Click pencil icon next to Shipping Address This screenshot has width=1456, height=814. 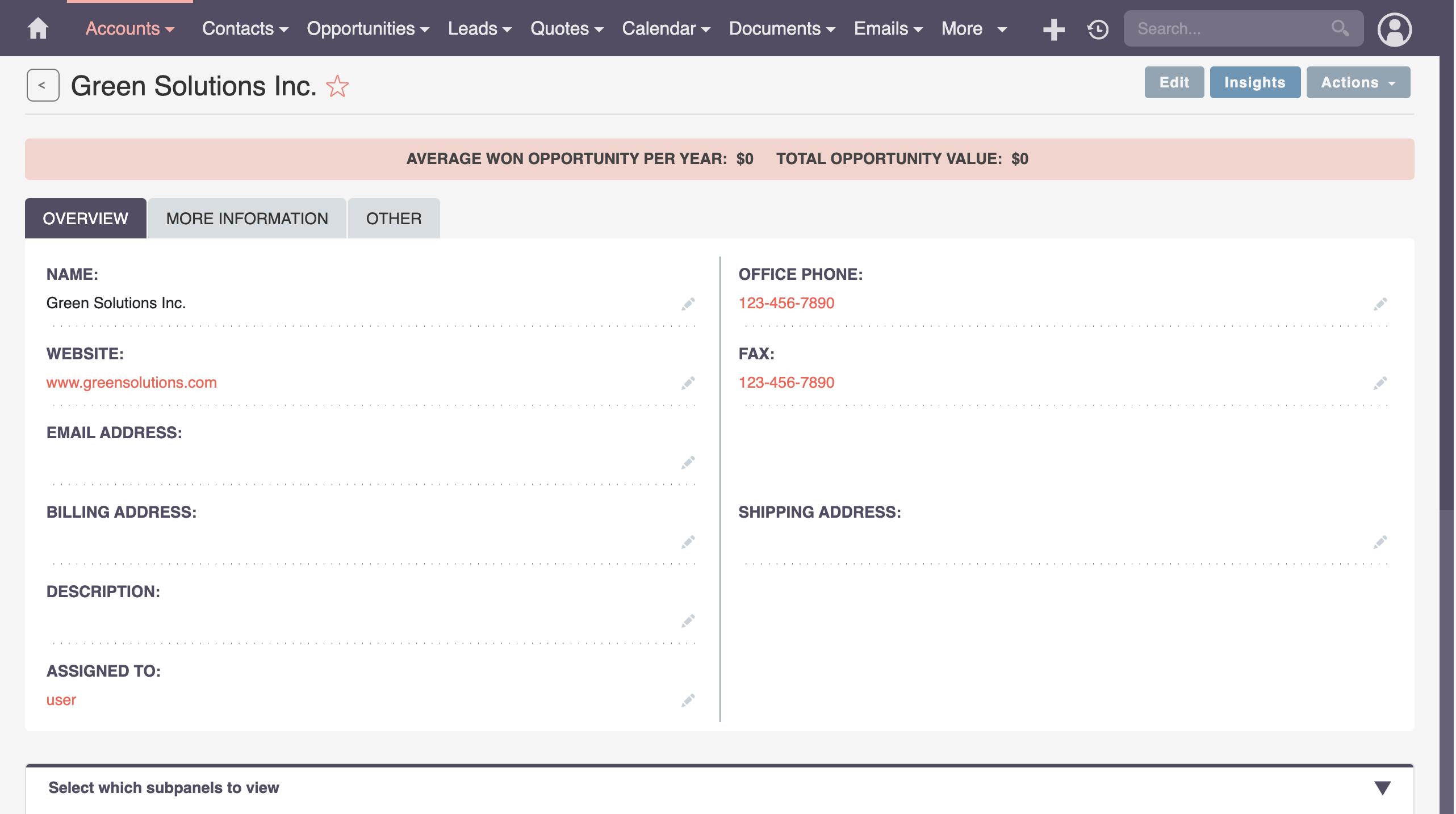click(1380, 542)
